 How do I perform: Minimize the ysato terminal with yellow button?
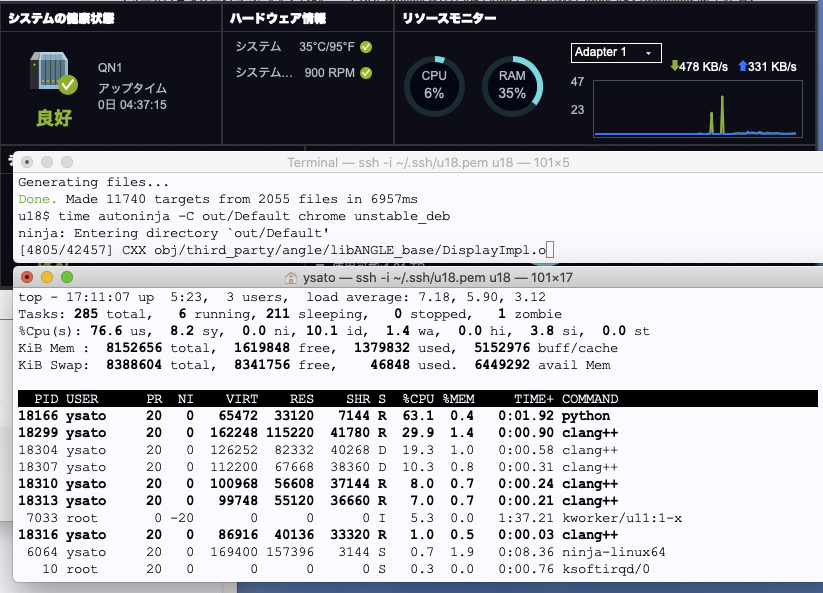(47, 277)
